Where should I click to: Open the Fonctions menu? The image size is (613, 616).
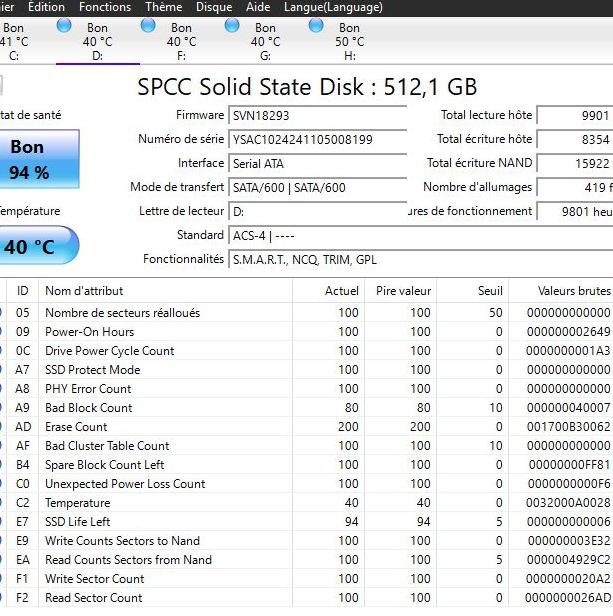(x=105, y=7)
